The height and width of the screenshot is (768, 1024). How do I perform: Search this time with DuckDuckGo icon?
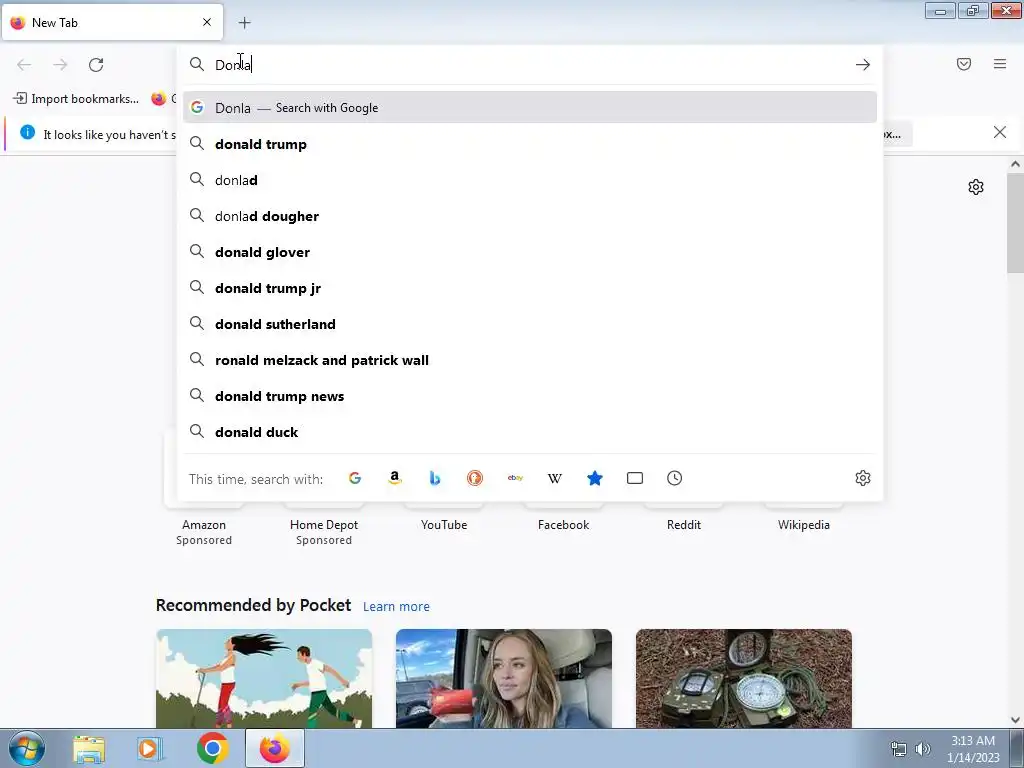pos(475,478)
